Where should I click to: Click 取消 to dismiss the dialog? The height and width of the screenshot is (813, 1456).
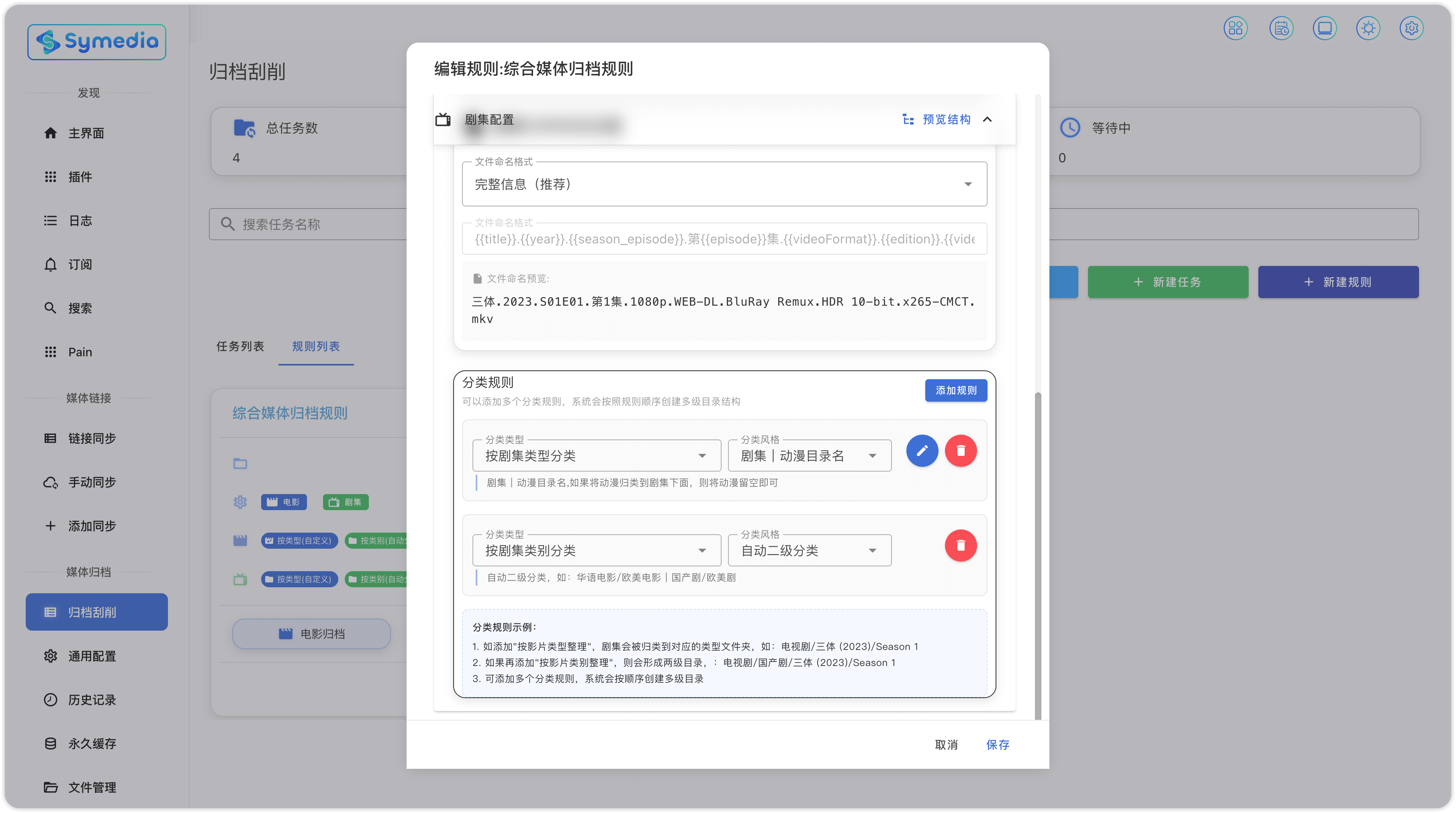pos(946,745)
